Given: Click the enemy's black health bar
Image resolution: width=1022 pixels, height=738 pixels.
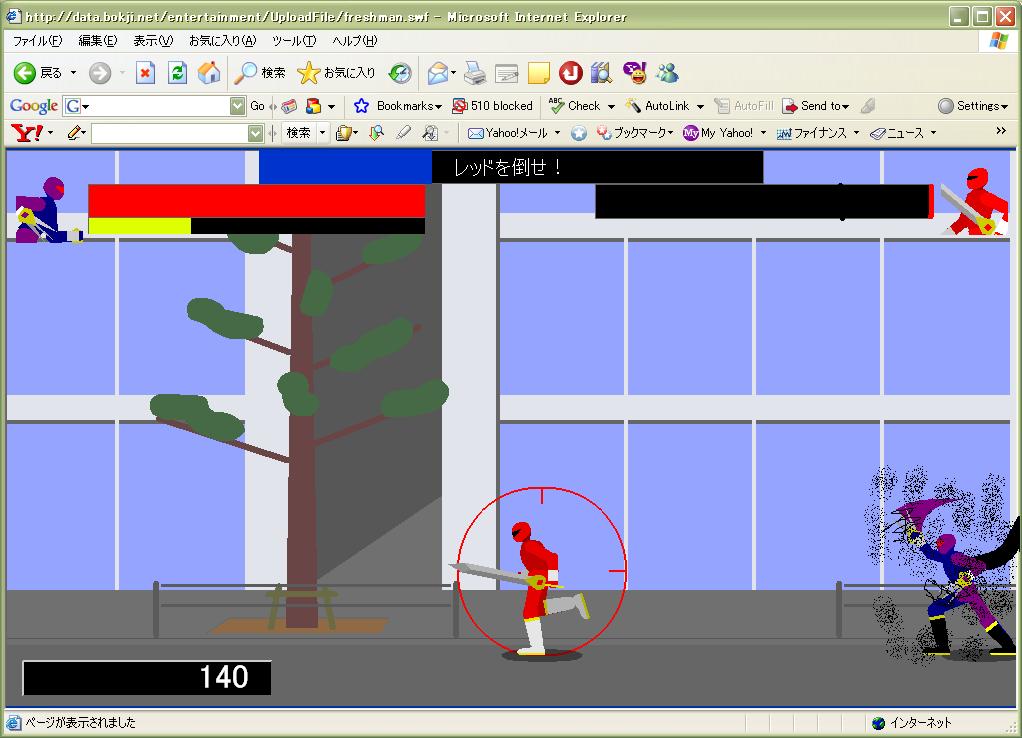Looking at the screenshot, I should pos(764,201).
